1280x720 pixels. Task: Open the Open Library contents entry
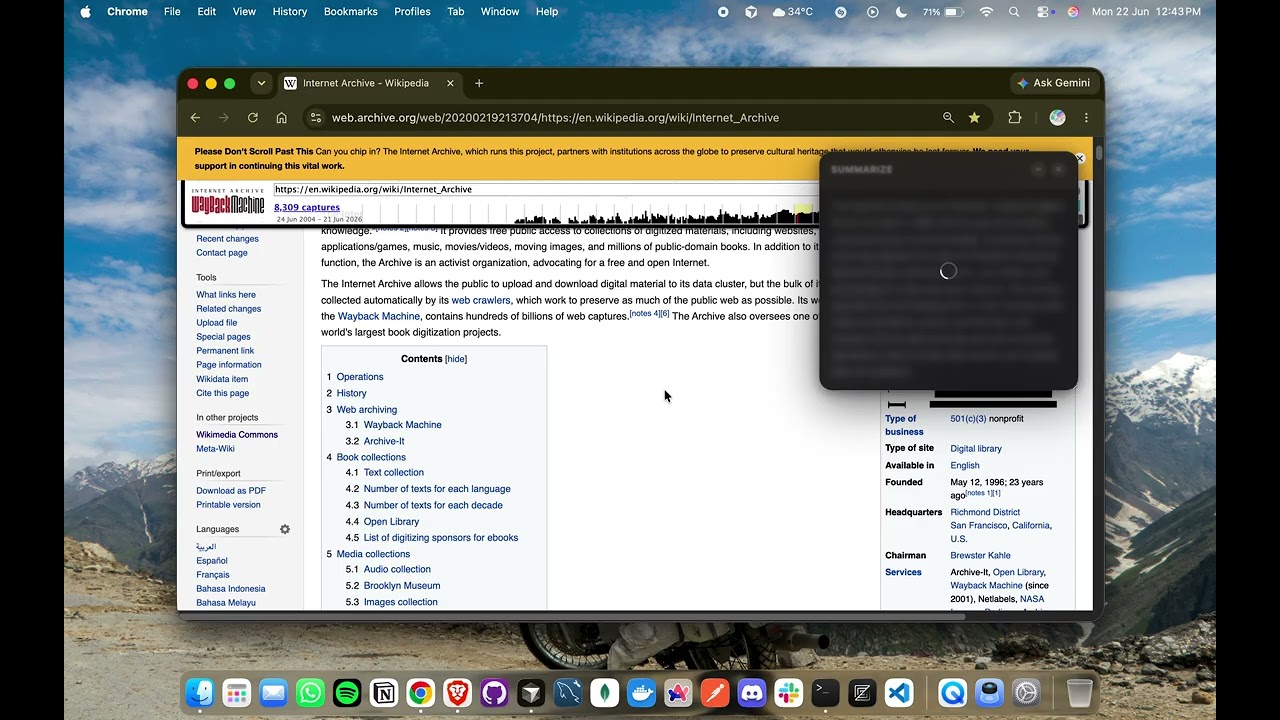click(391, 521)
